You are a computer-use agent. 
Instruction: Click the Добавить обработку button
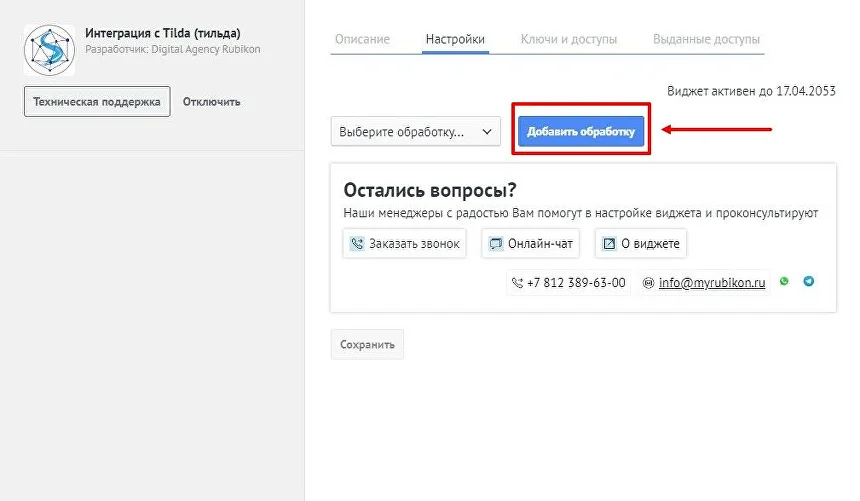point(581,131)
